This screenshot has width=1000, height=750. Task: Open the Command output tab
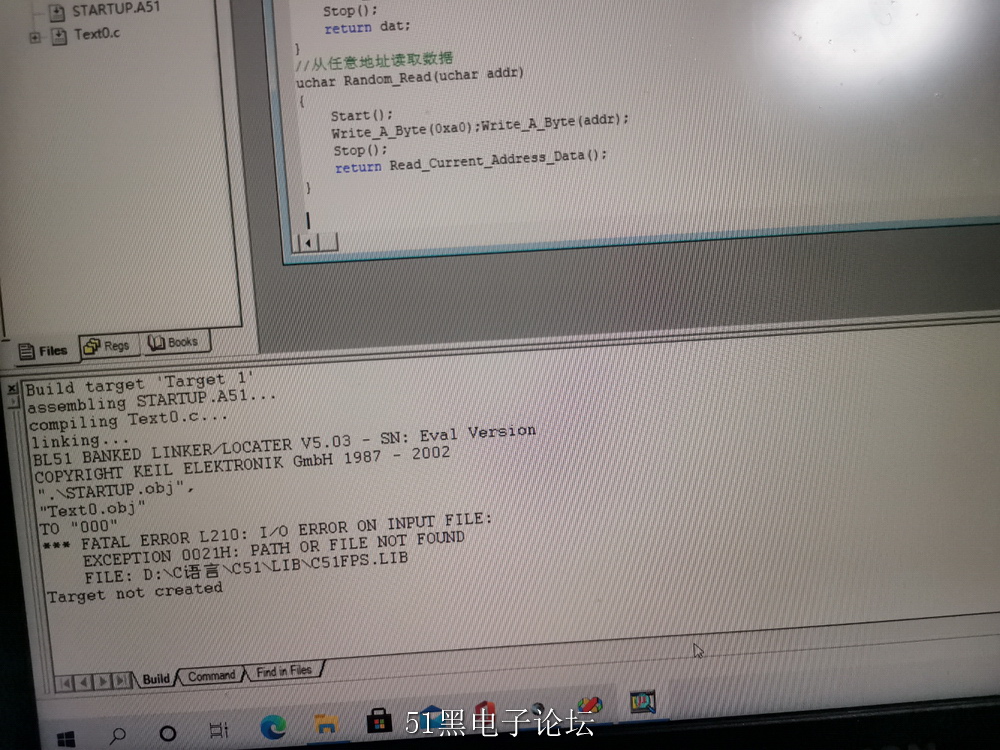point(211,675)
